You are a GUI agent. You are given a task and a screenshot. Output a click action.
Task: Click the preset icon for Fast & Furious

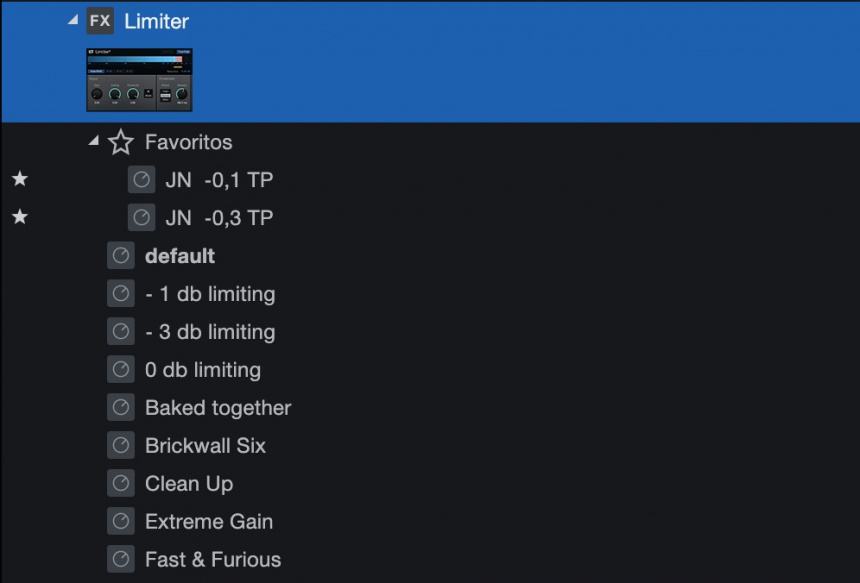pyautogui.click(x=121, y=560)
